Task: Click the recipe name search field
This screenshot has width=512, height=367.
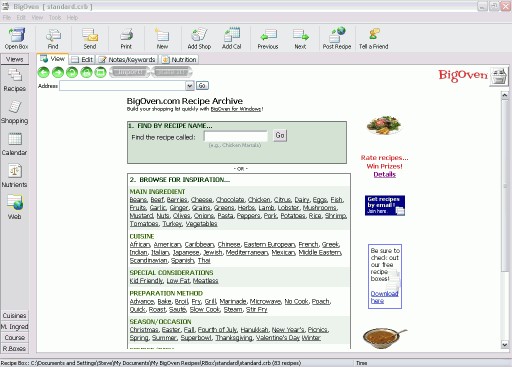Action: pos(236,136)
